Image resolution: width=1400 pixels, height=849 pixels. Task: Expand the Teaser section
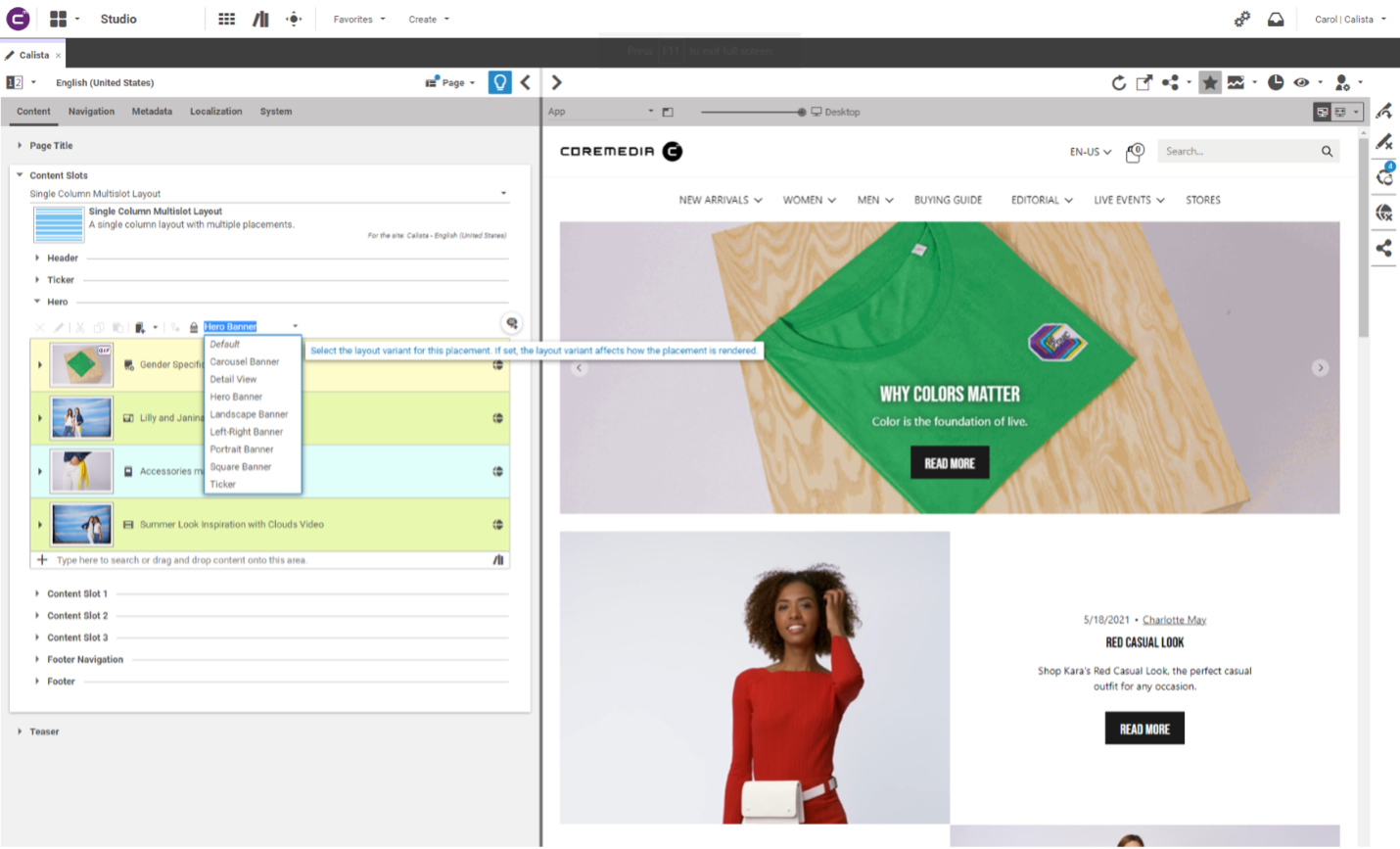(20, 731)
